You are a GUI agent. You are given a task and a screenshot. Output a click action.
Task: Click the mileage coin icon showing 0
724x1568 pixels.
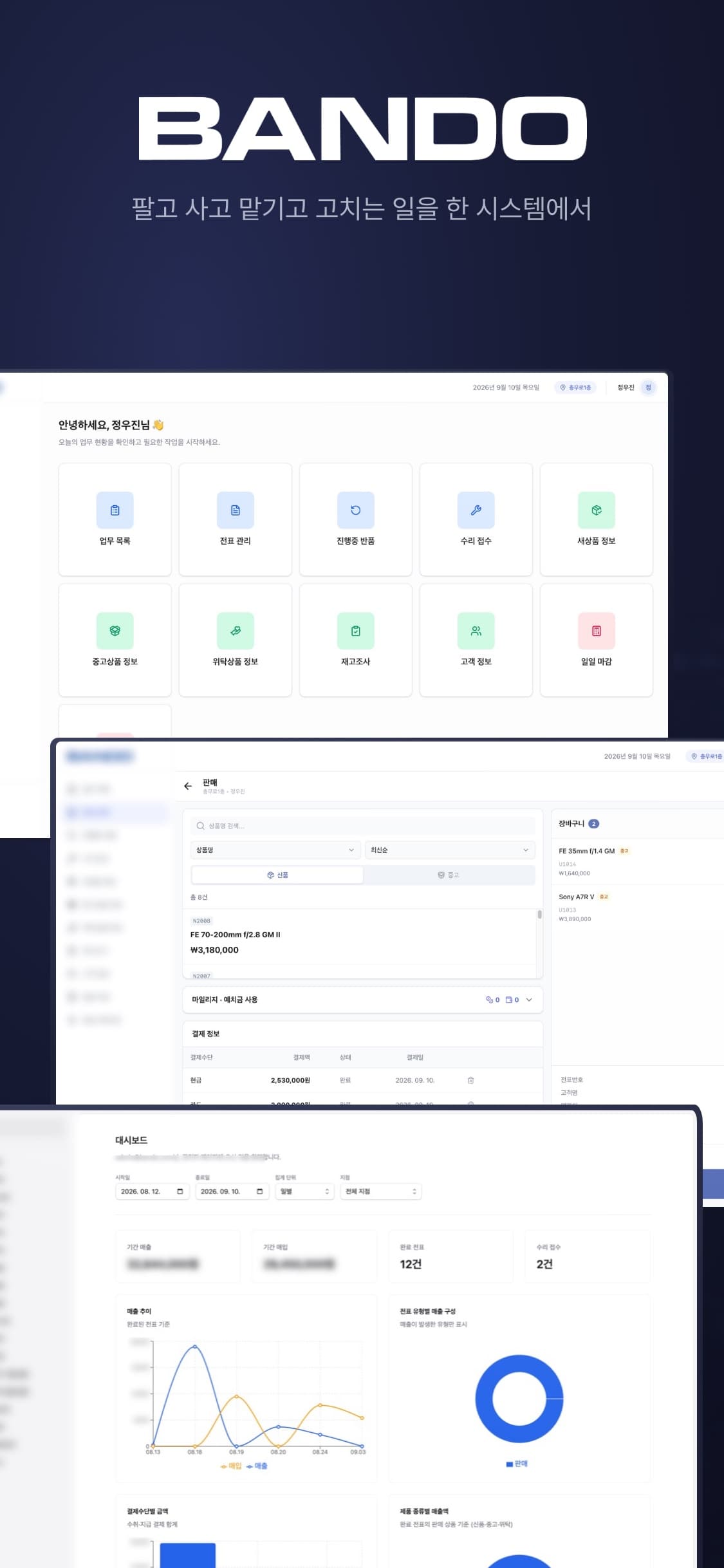tap(489, 1000)
